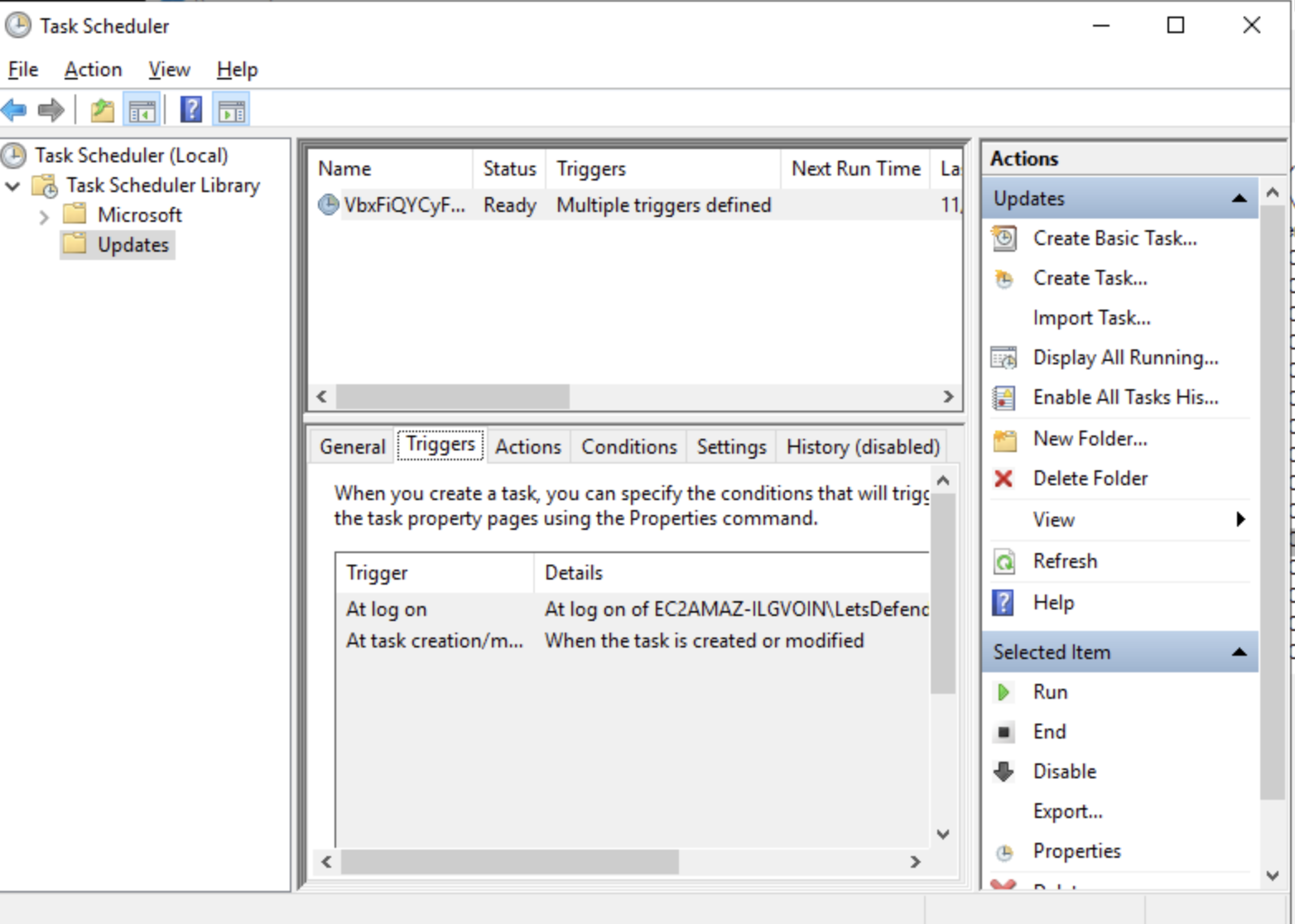1295x924 pixels.
Task: Click the Disable down-arrow icon
Action: click(x=1004, y=772)
